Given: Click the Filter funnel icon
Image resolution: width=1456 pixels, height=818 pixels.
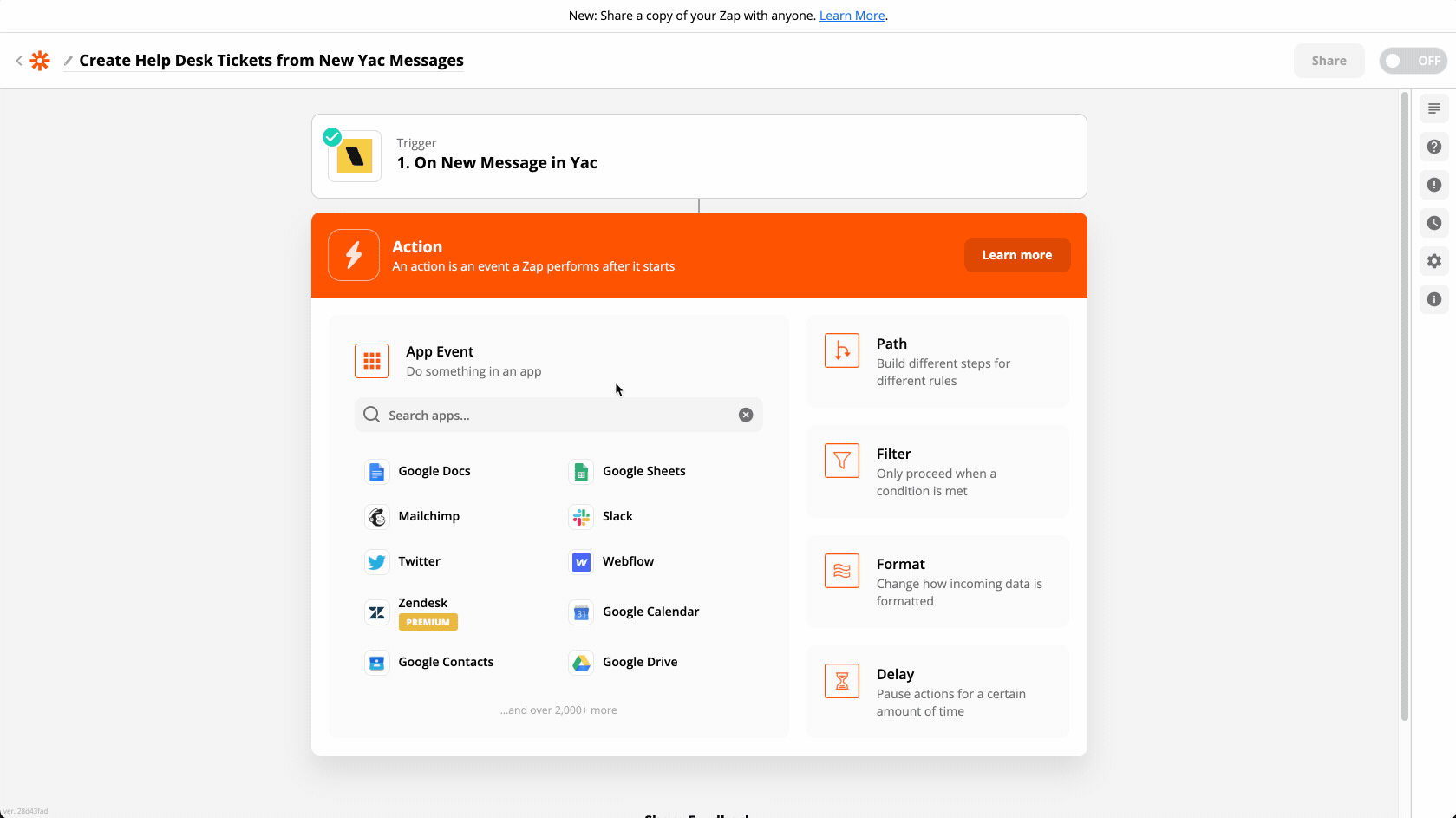Looking at the screenshot, I should pos(842,461).
